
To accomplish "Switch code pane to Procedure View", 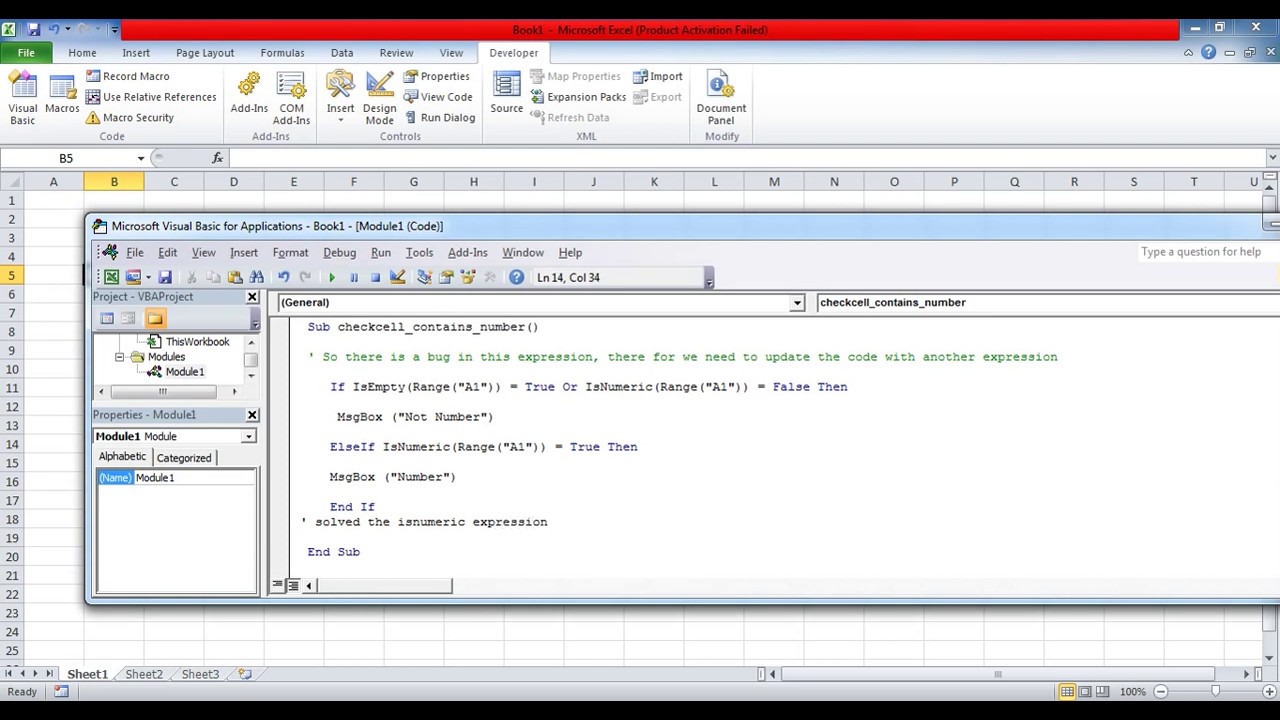I will pyautogui.click(x=278, y=585).
